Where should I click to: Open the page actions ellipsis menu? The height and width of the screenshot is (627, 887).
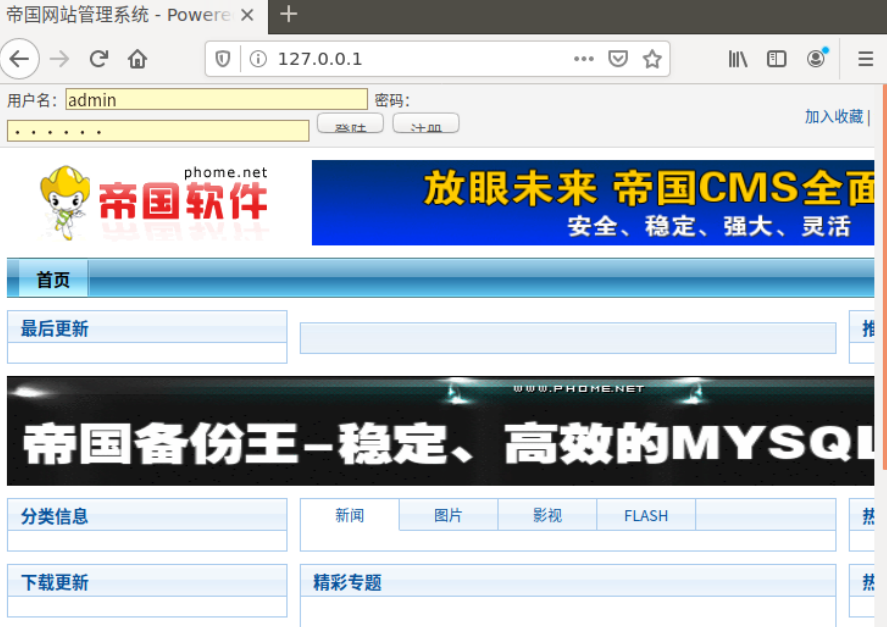pyautogui.click(x=584, y=59)
